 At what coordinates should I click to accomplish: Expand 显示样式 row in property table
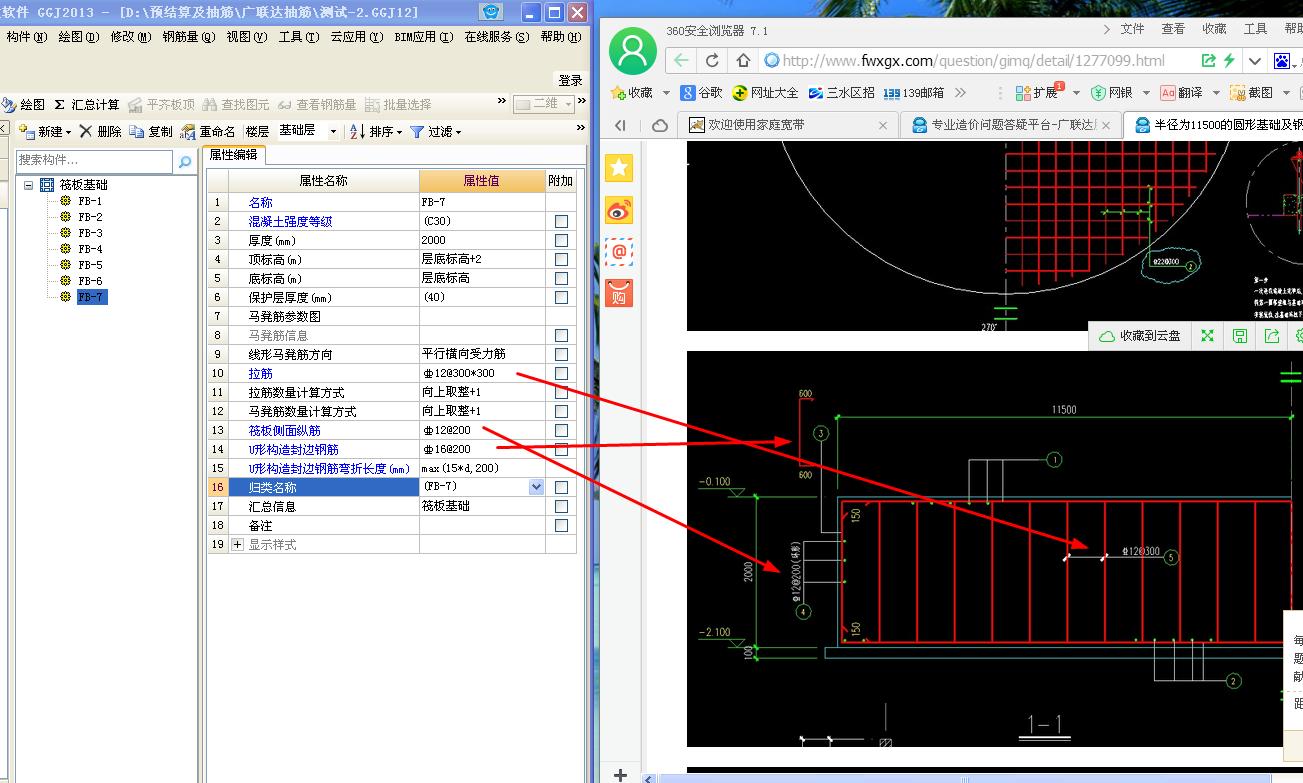click(x=237, y=545)
